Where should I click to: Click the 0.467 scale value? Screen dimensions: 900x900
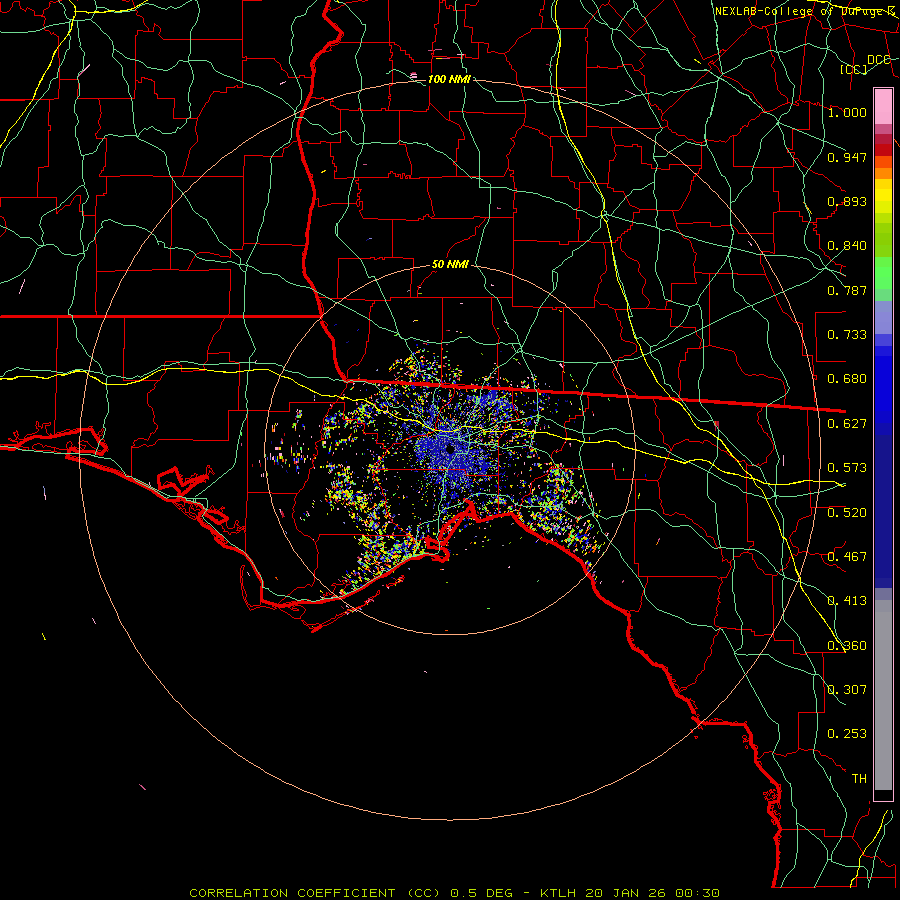pos(847,557)
